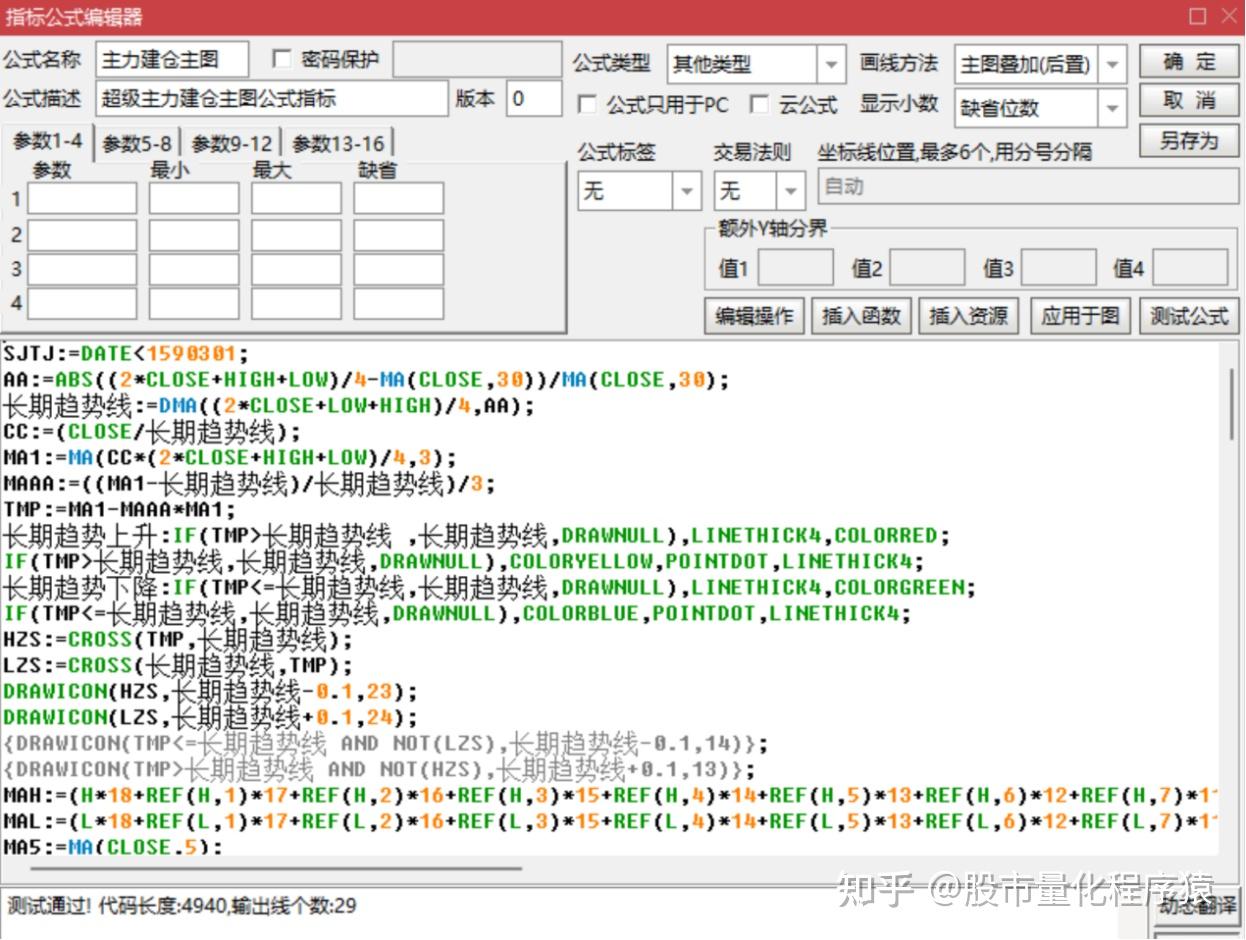The height and width of the screenshot is (940, 1246).
Task: Click the 动态翻译 button
Action: click(1197, 908)
